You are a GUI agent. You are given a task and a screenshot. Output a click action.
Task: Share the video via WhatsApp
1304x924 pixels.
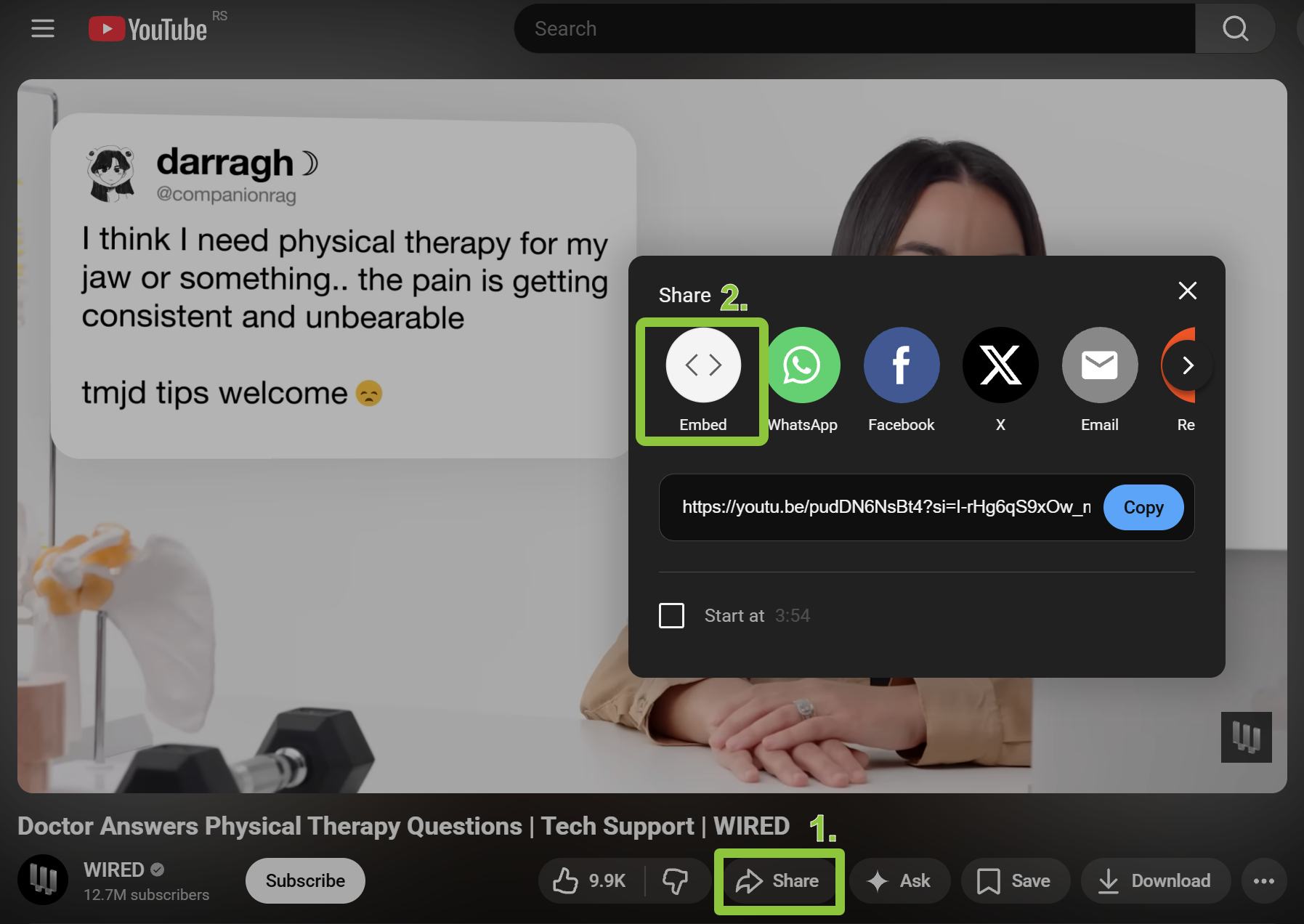click(802, 381)
